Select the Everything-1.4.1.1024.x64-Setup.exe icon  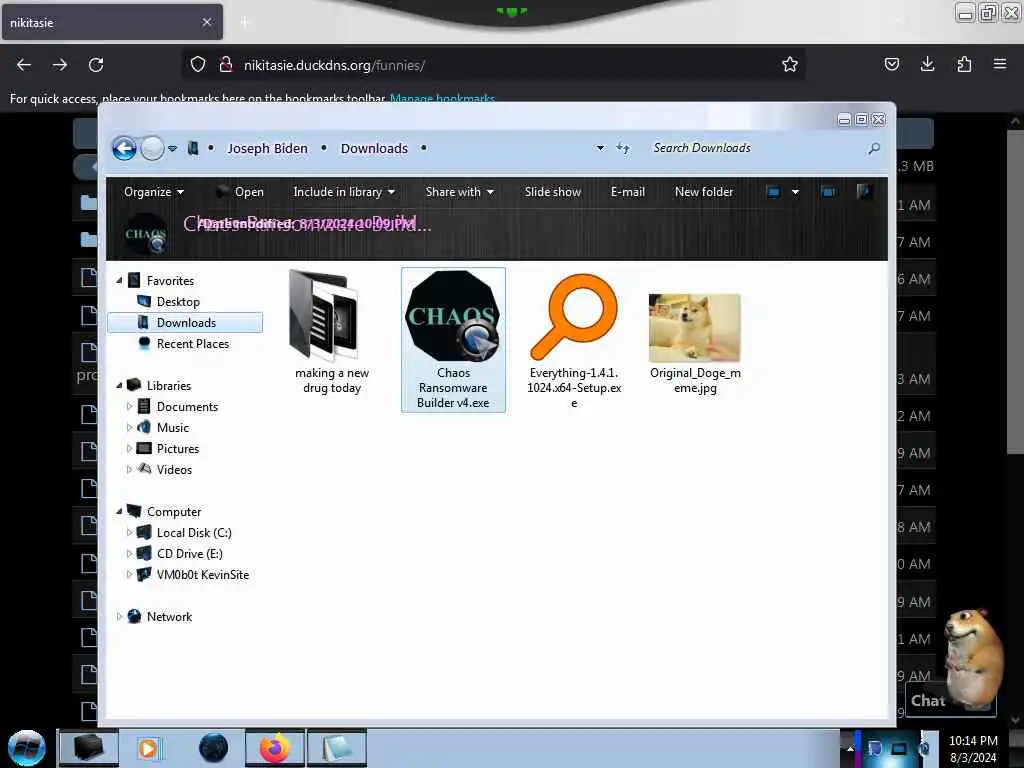[574, 316]
